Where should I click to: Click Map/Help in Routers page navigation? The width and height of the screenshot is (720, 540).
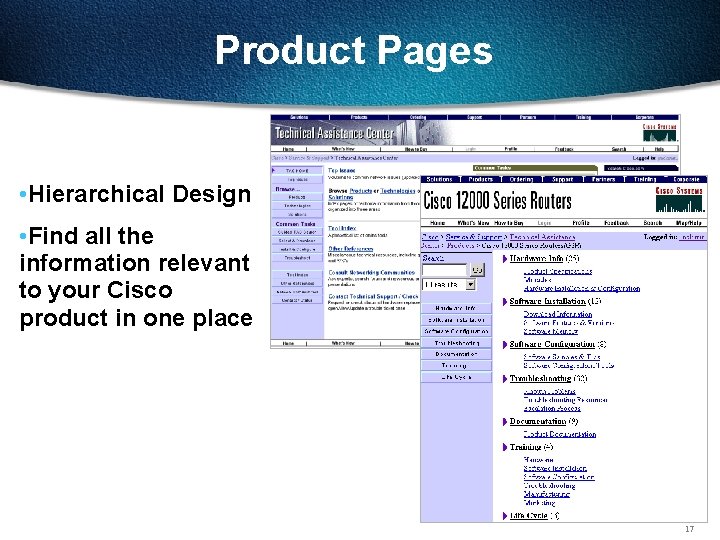point(689,223)
